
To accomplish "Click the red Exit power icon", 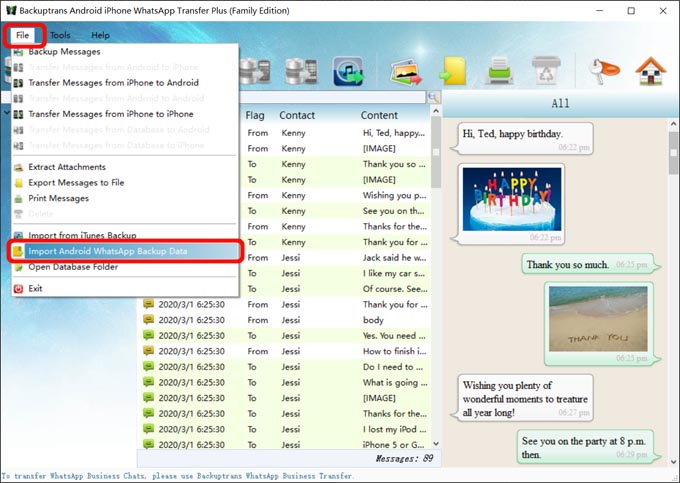I will point(18,289).
